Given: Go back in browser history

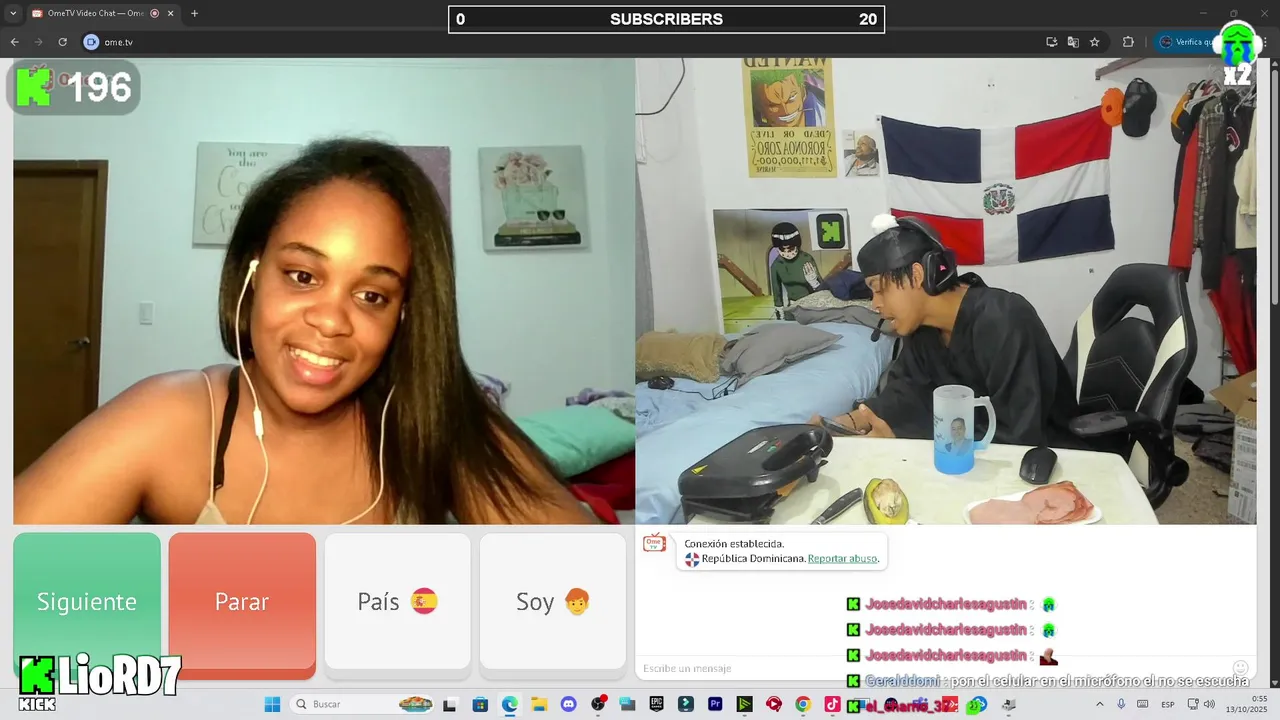Looking at the screenshot, I should (14, 42).
